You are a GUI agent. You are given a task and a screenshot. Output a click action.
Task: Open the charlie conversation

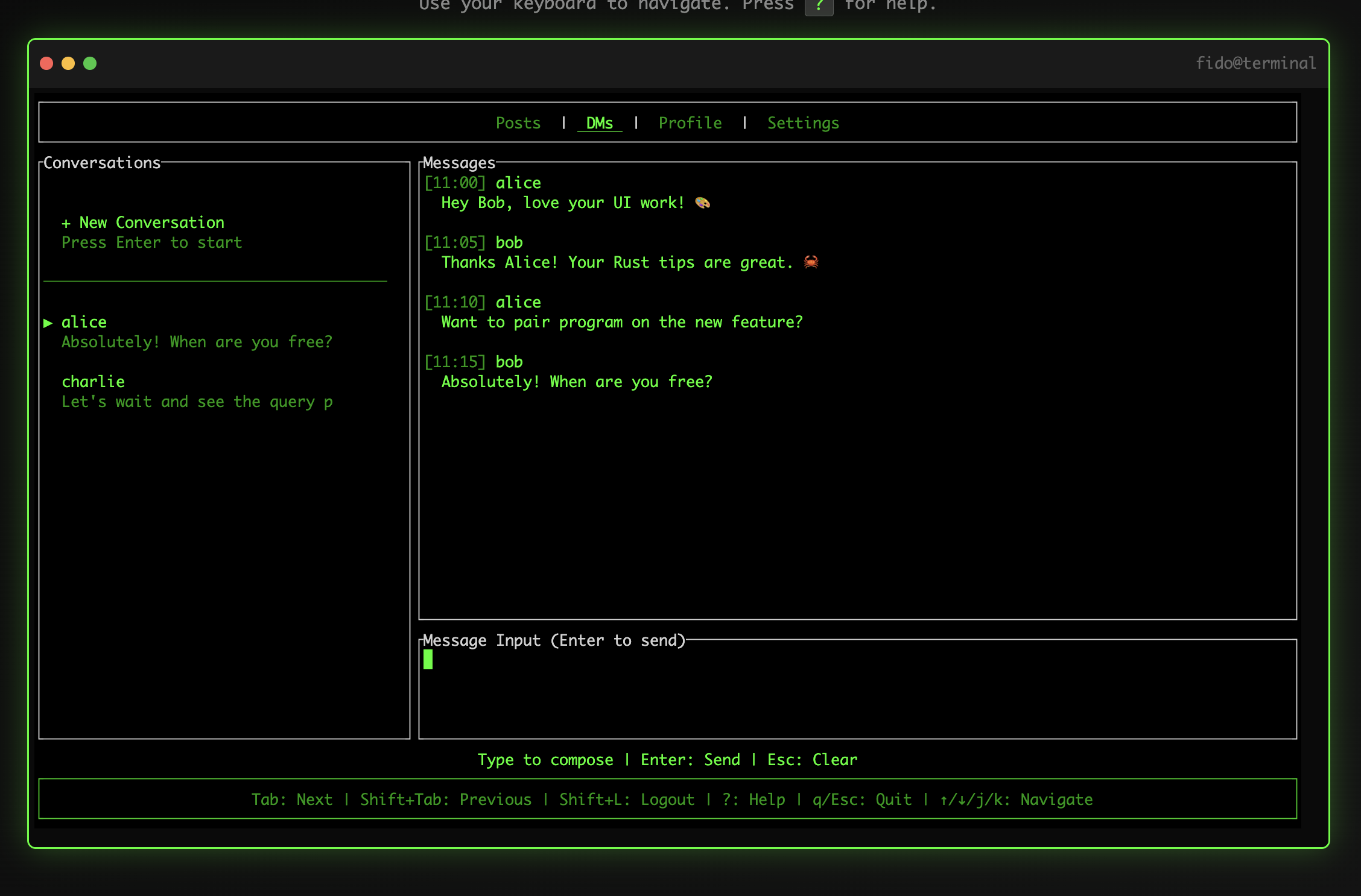pos(94,382)
